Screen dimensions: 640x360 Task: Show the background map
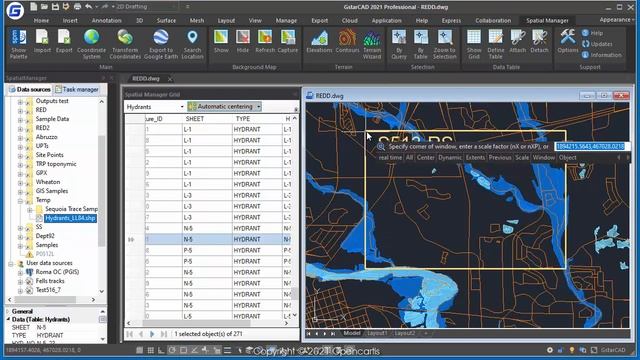(x=221, y=41)
